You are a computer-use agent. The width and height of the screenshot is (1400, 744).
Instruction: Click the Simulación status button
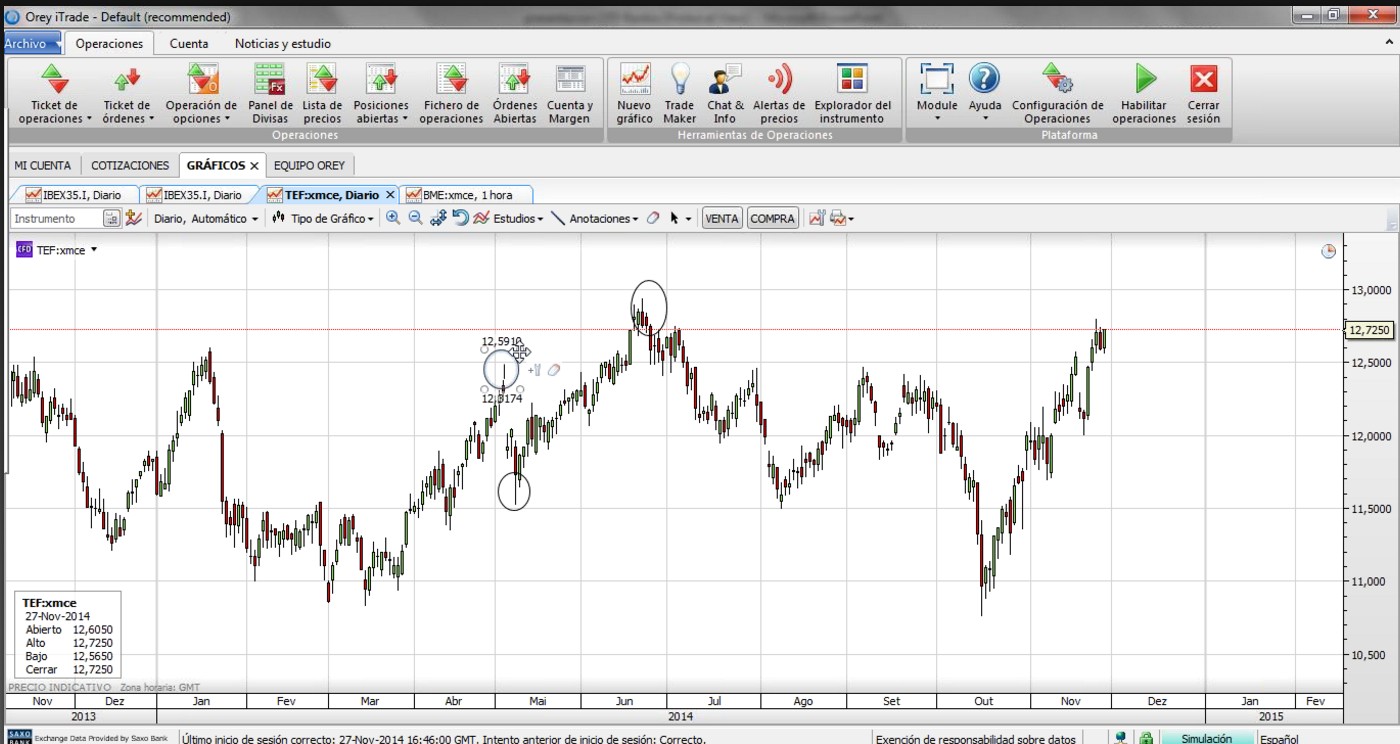tap(1207, 738)
